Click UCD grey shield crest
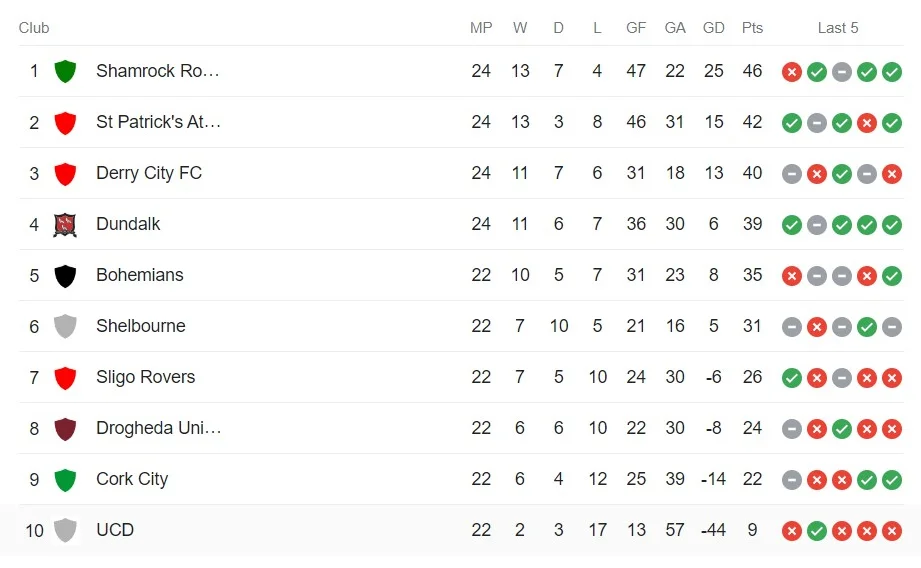Viewport: 921px width, 568px height. [65, 530]
